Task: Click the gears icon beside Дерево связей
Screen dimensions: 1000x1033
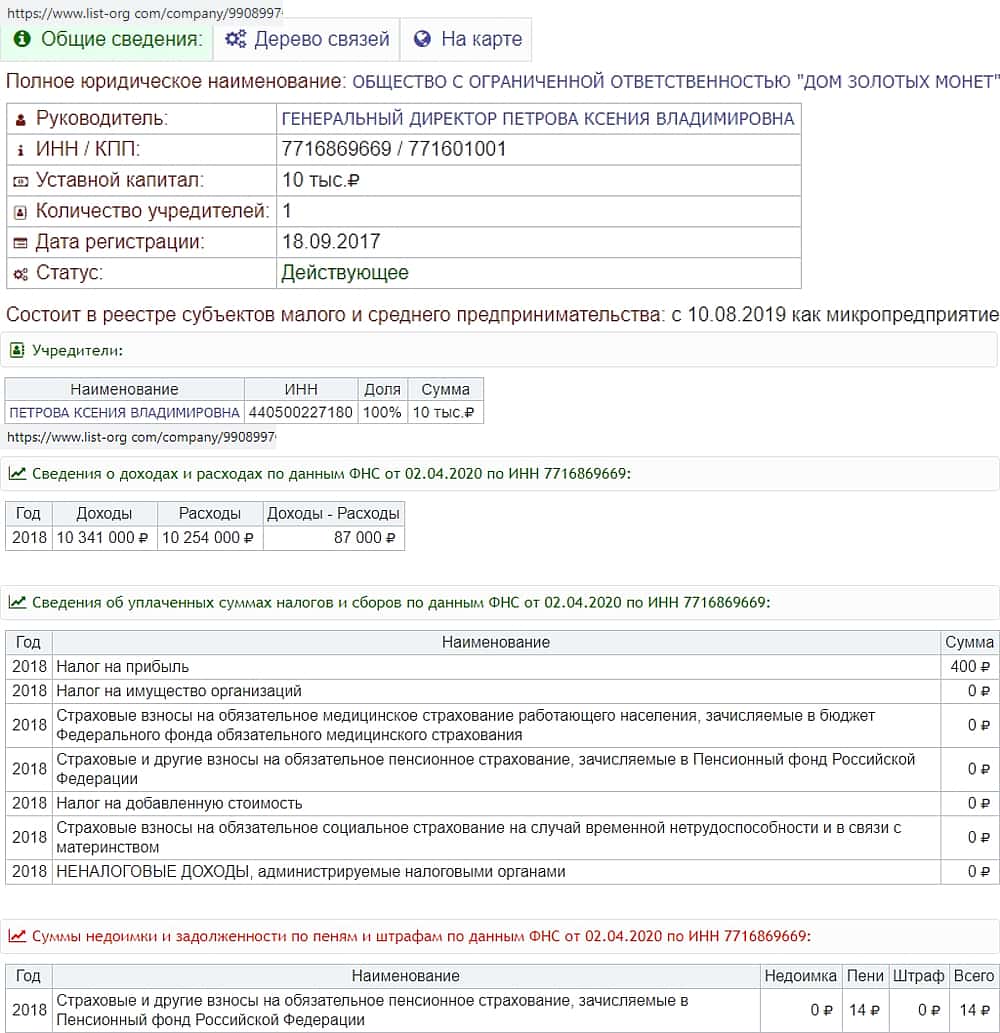Action: pyautogui.click(x=235, y=40)
